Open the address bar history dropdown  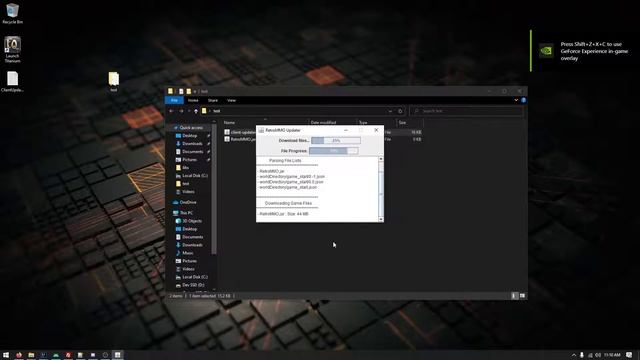point(390,111)
